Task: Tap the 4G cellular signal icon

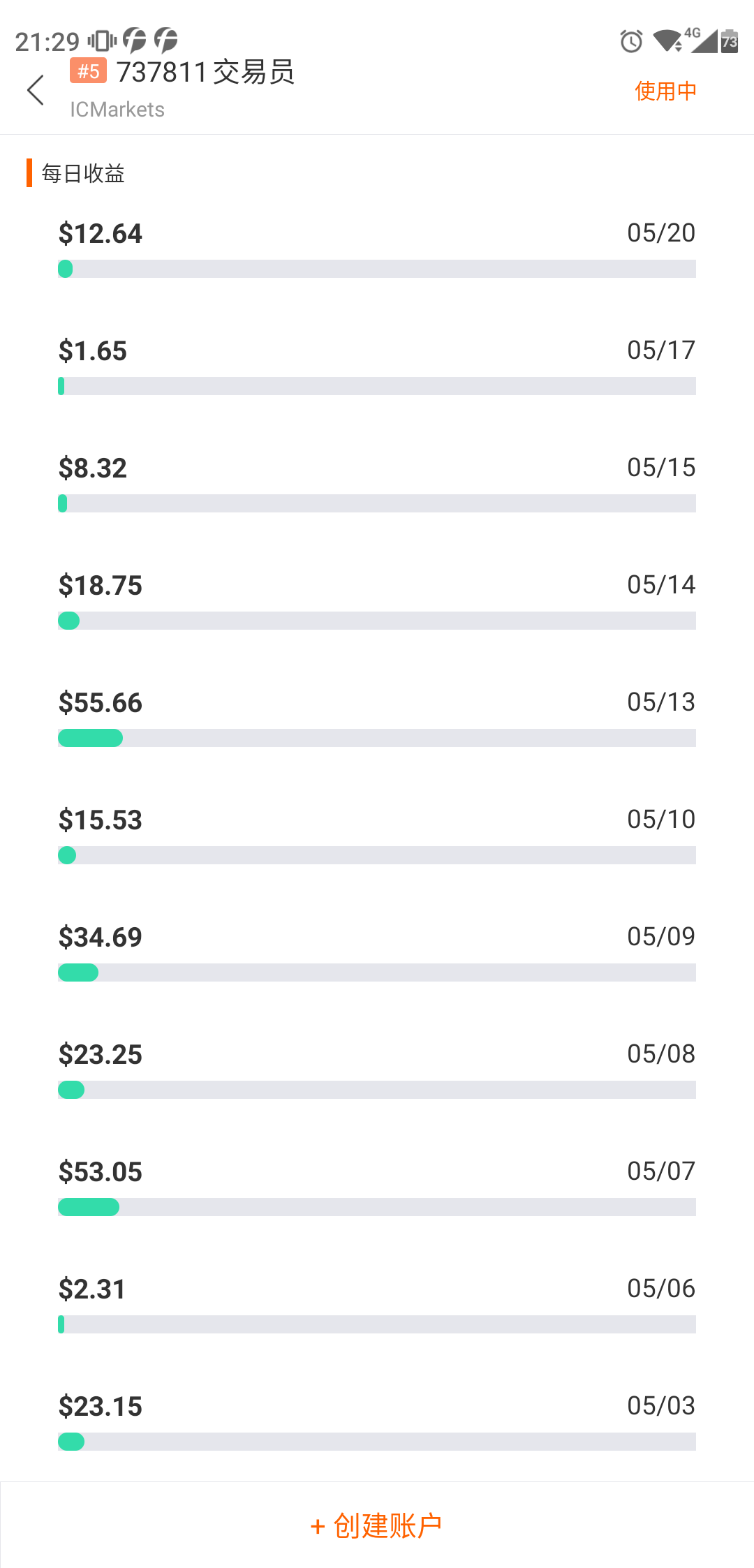Action: (703, 40)
